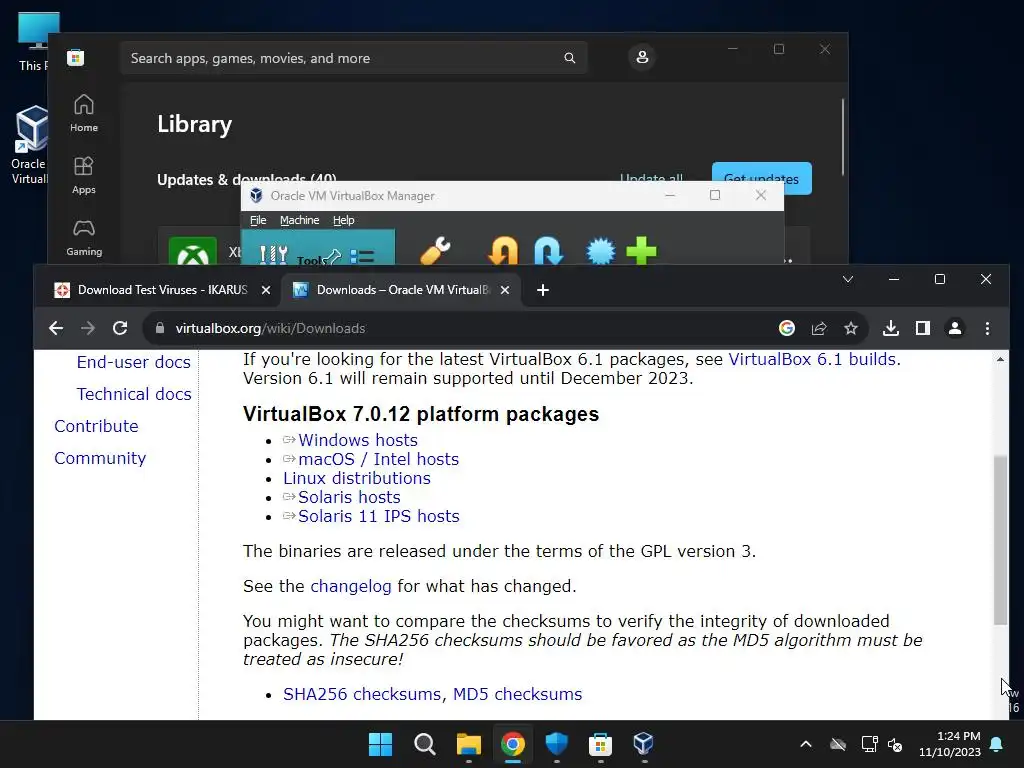Click the browser page vertical scrollbar thumb
The width and height of the screenshot is (1024, 768).
click(1000, 540)
